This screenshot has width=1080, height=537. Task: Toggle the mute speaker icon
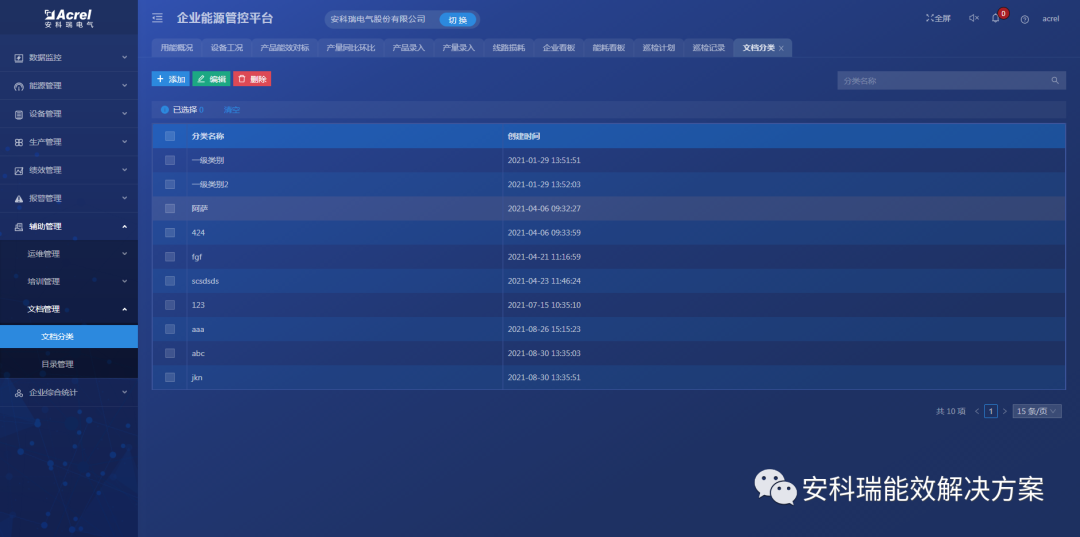pos(974,18)
